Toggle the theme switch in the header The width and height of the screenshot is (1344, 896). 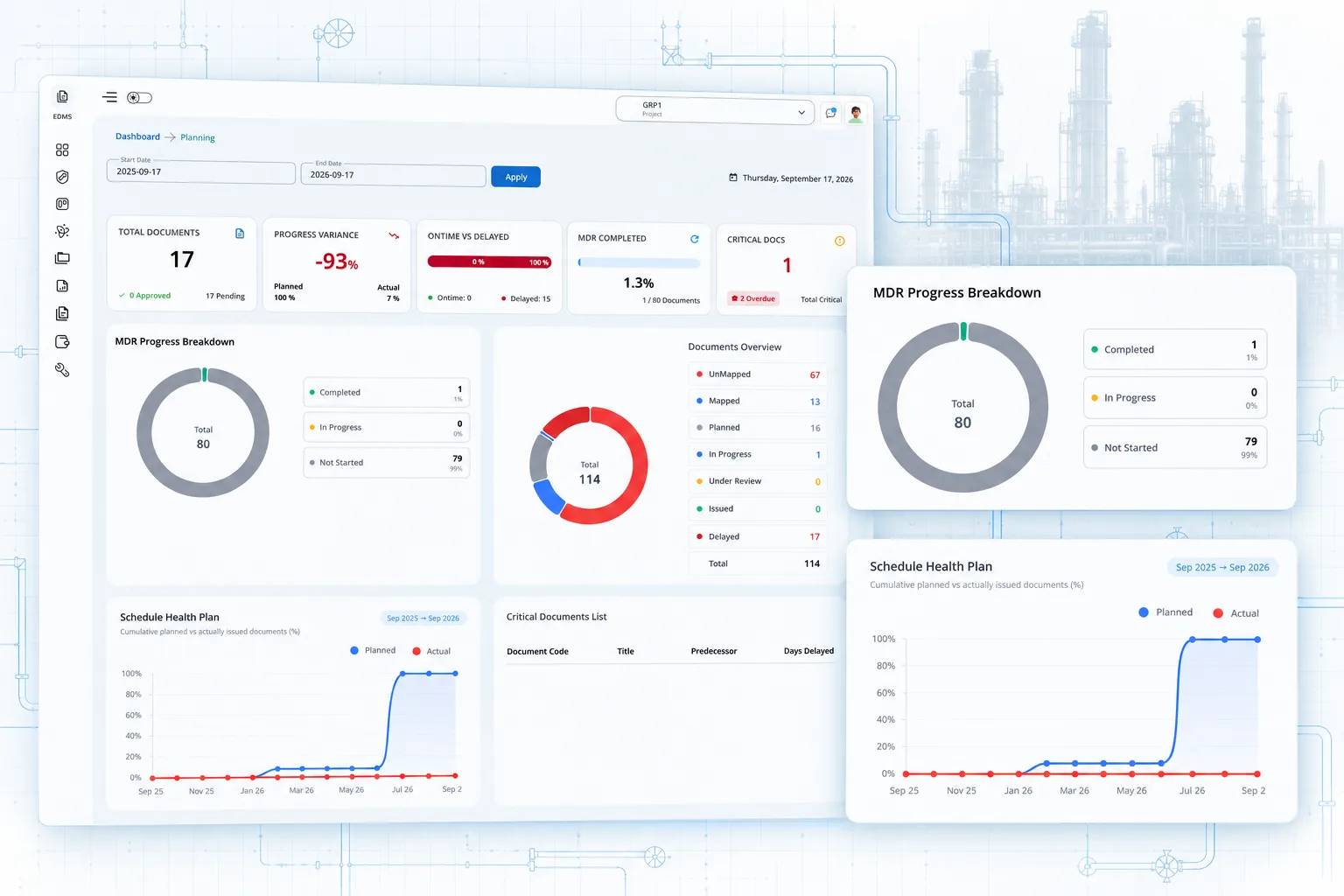[x=139, y=98]
